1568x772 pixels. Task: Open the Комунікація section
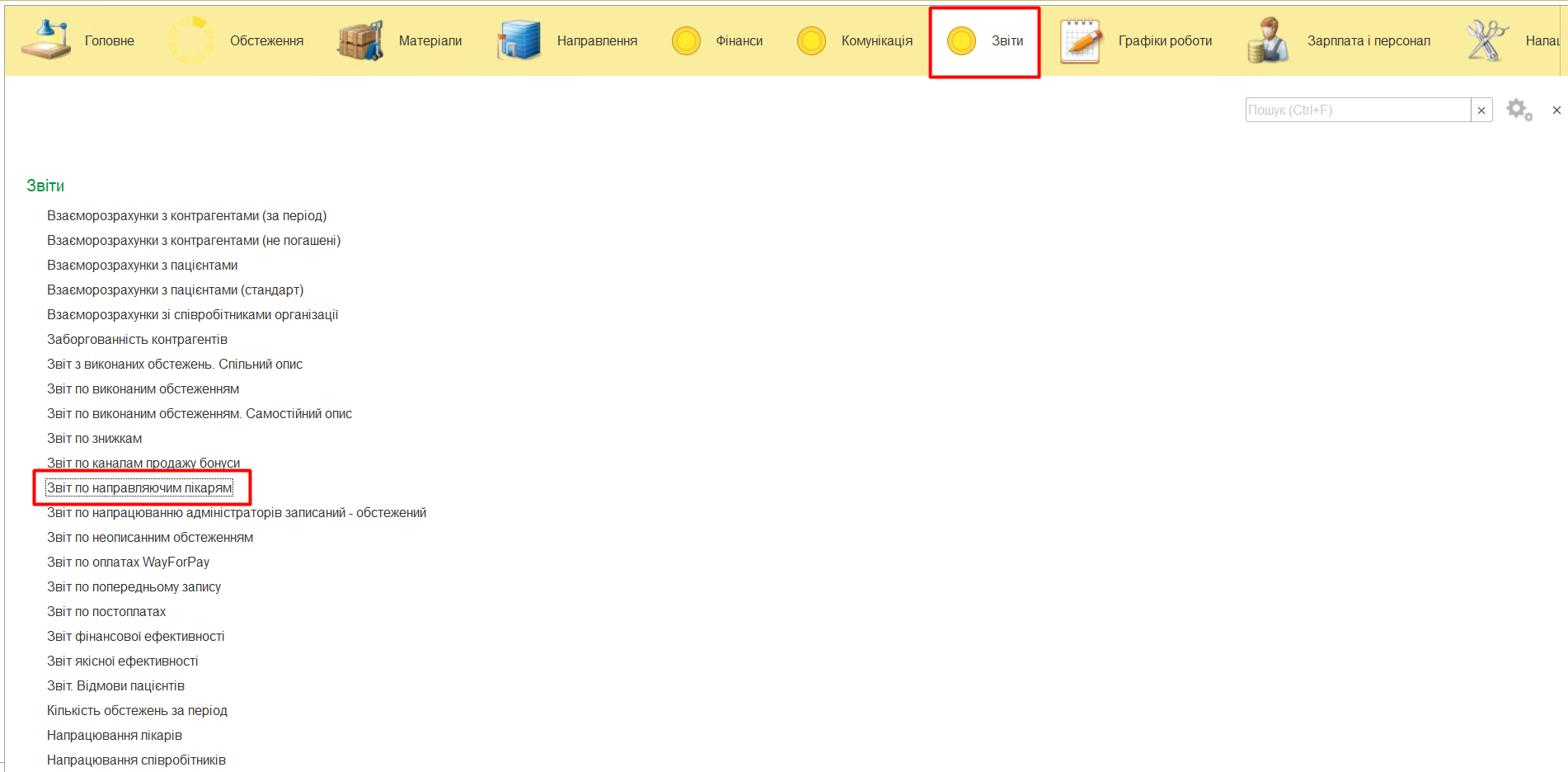pyautogui.click(x=876, y=40)
